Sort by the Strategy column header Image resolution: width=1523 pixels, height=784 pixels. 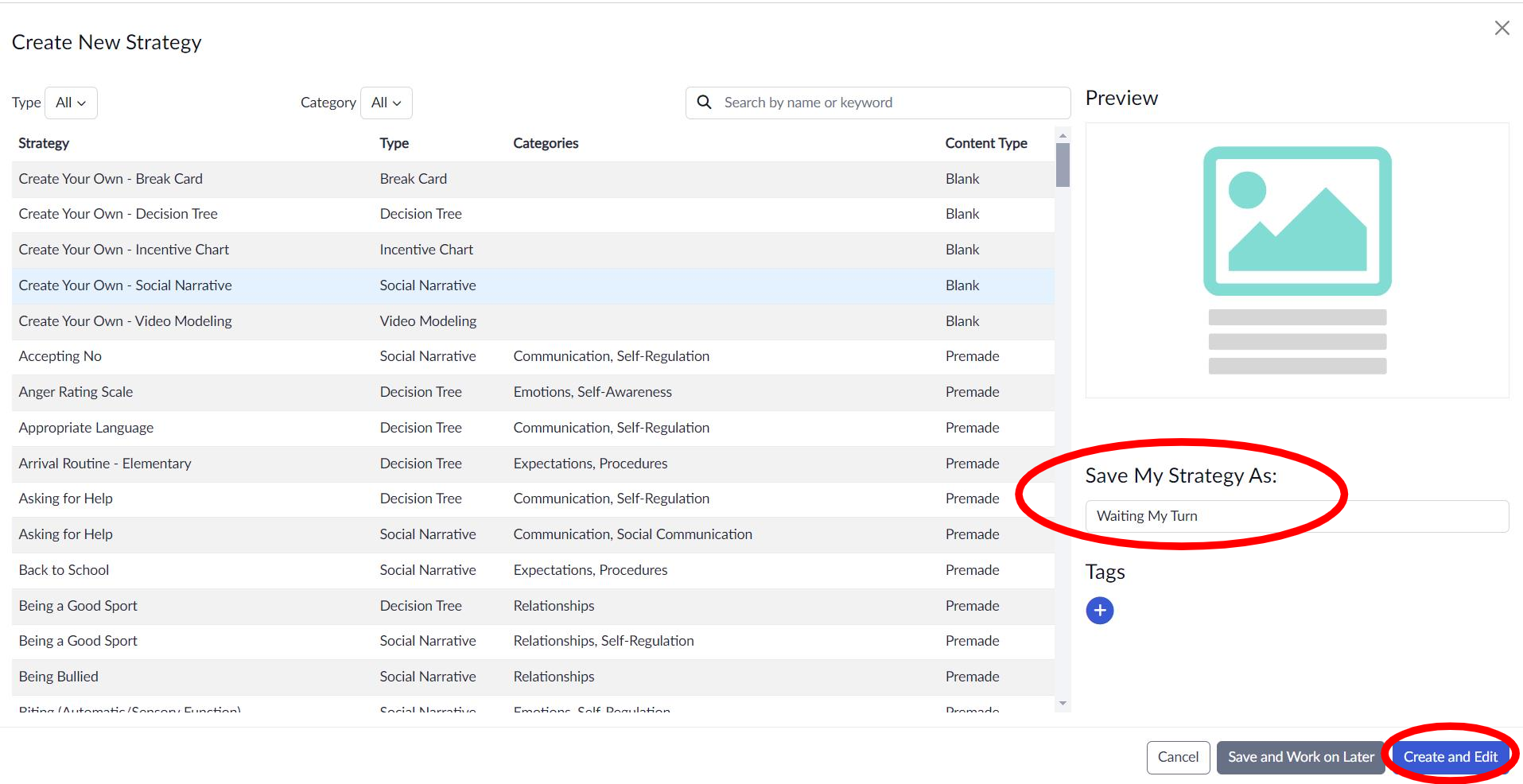(44, 143)
